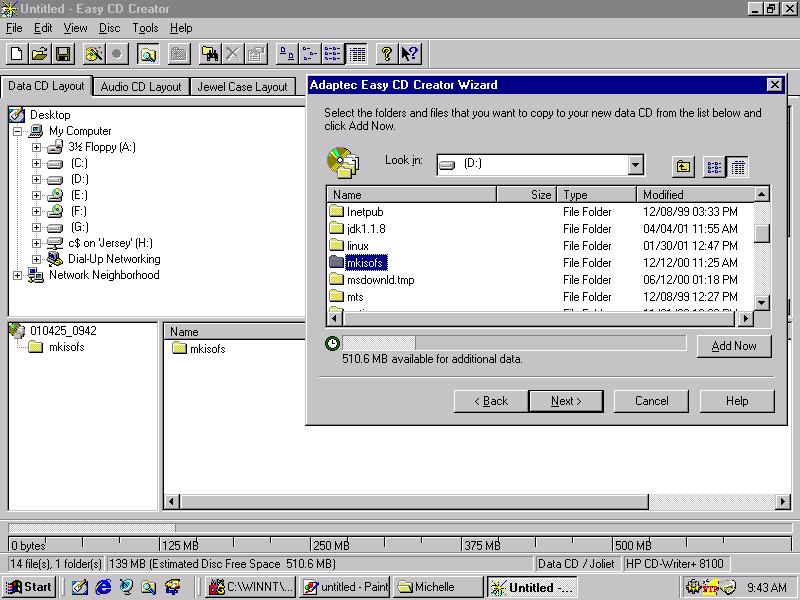Click right arrow of layout pane horizontal scrollbar
Viewport: 800px width, 600px height.
click(x=782, y=502)
